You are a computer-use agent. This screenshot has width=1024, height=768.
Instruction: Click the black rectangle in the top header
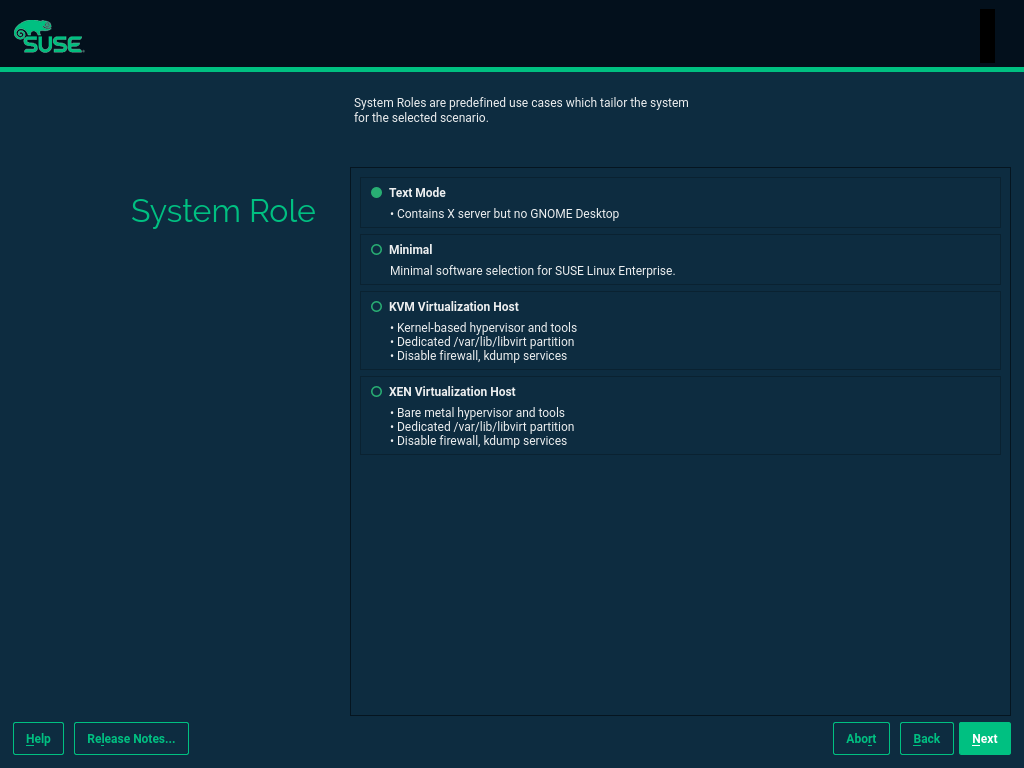[987, 36]
